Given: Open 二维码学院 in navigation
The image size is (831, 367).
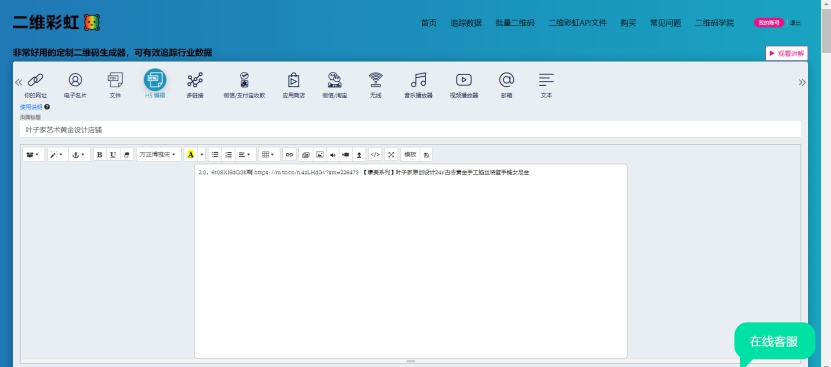Looking at the screenshot, I should pos(714,23).
